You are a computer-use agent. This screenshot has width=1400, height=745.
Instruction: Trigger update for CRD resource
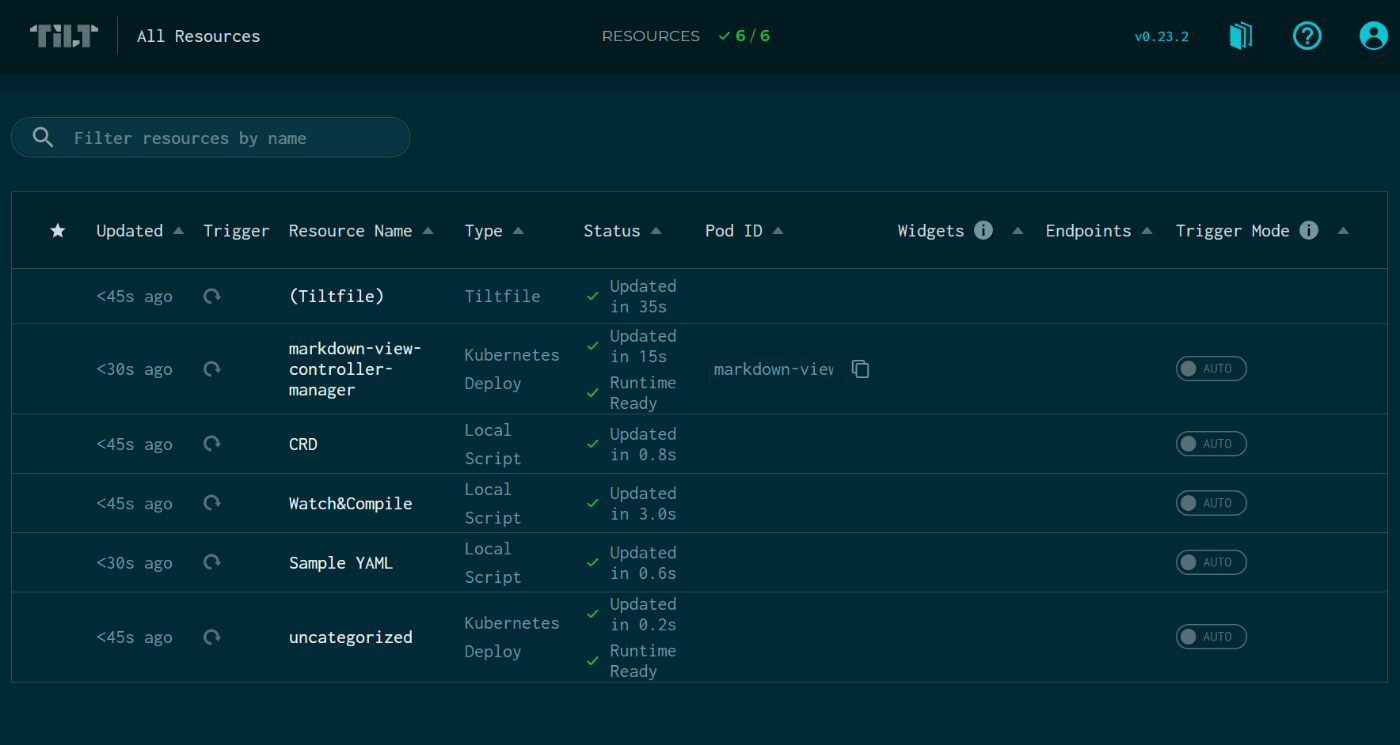click(x=212, y=443)
